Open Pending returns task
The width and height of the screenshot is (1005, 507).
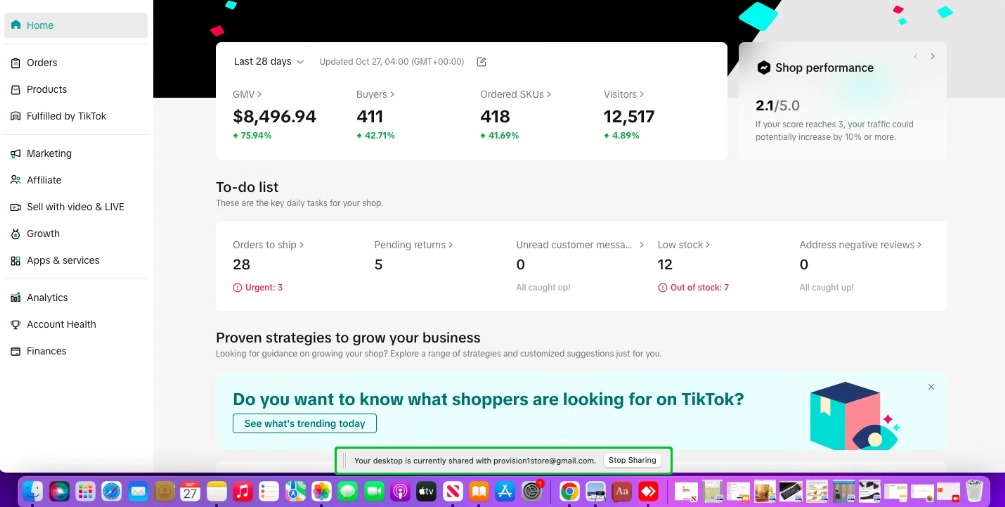pos(413,245)
